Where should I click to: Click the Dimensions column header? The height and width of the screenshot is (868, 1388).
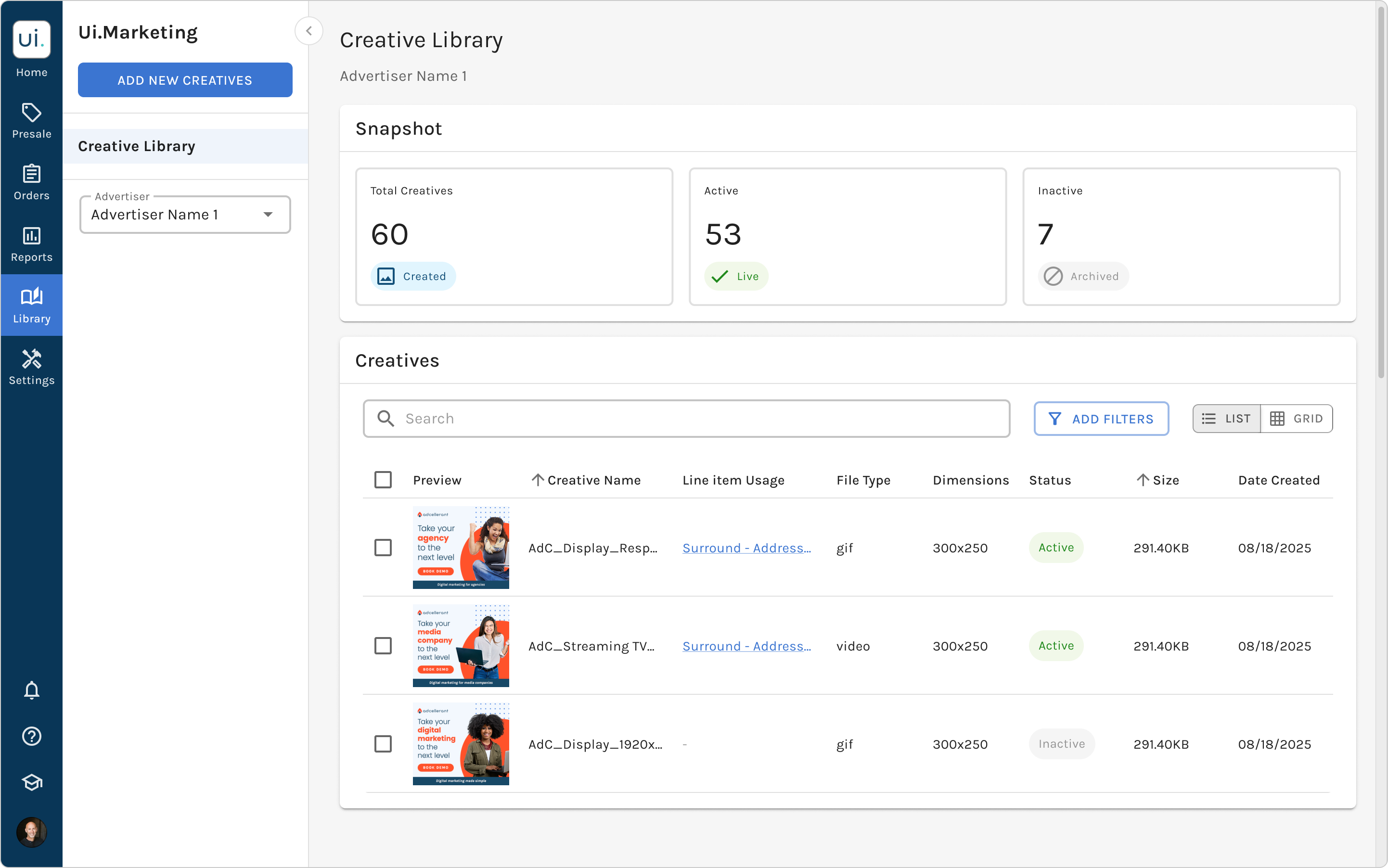click(971, 480)
